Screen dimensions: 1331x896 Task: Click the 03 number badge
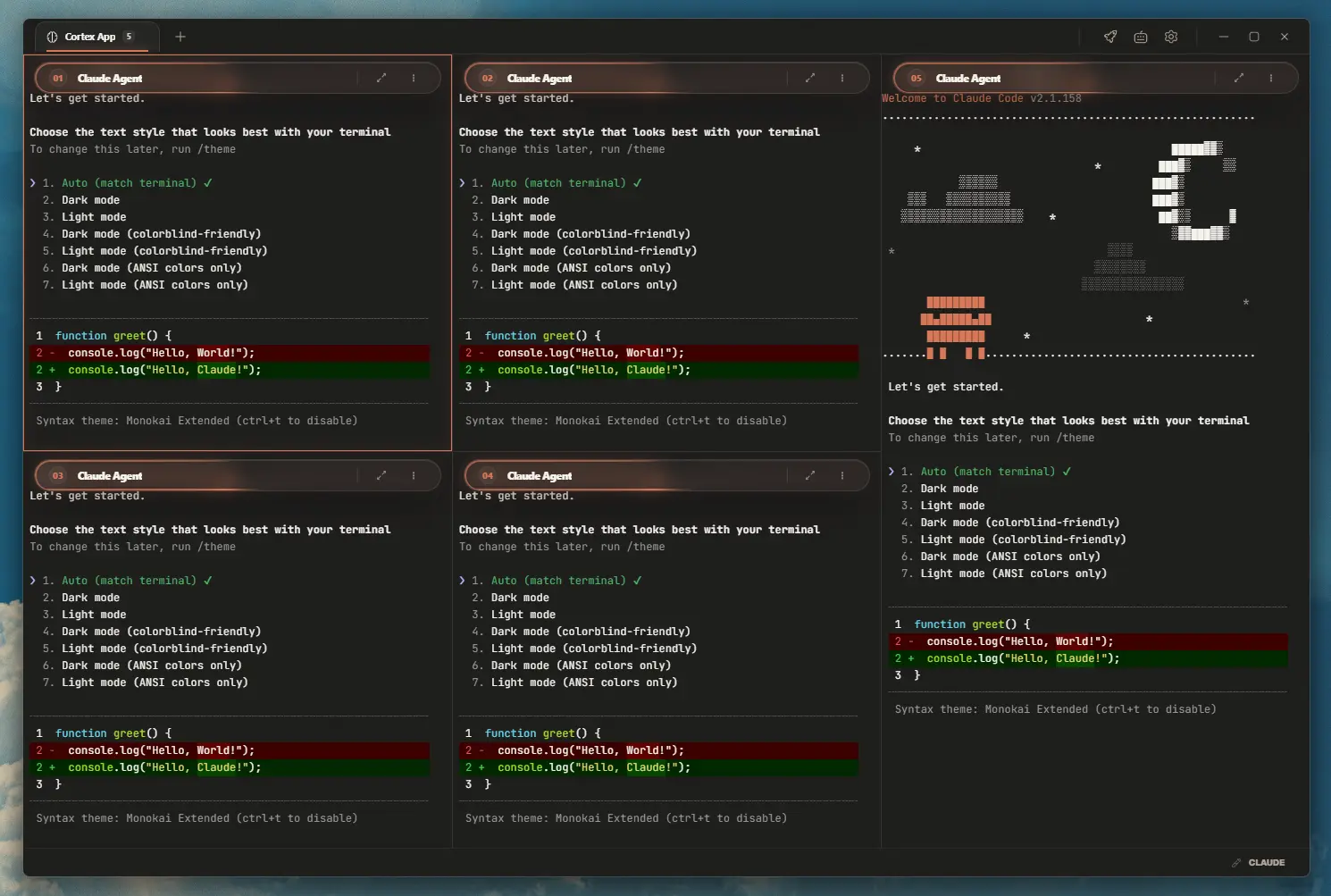pos(58,476)
